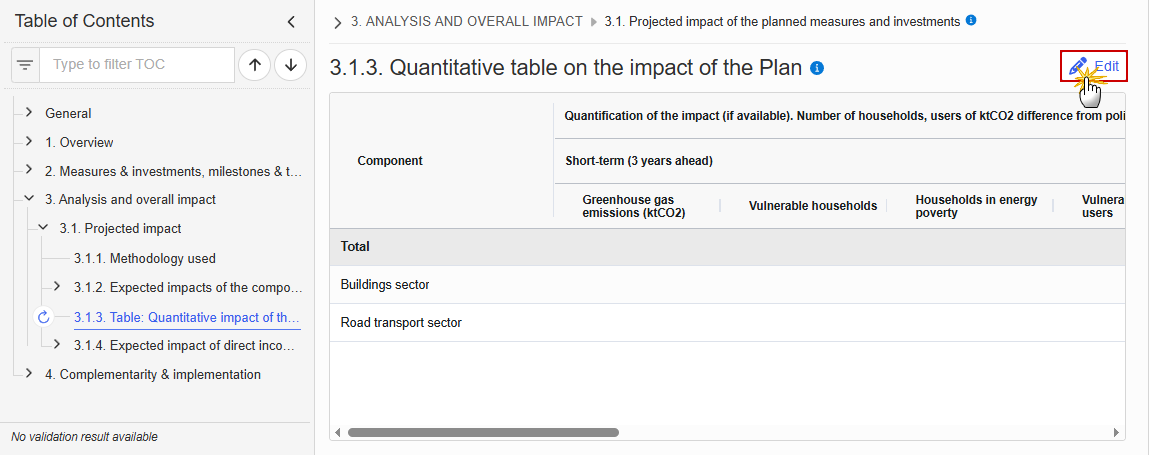Image resolution: width=1149 pixels, height=455 pixels.
Task: Collapse the Table of Contents panel
Action: [291, 22]
